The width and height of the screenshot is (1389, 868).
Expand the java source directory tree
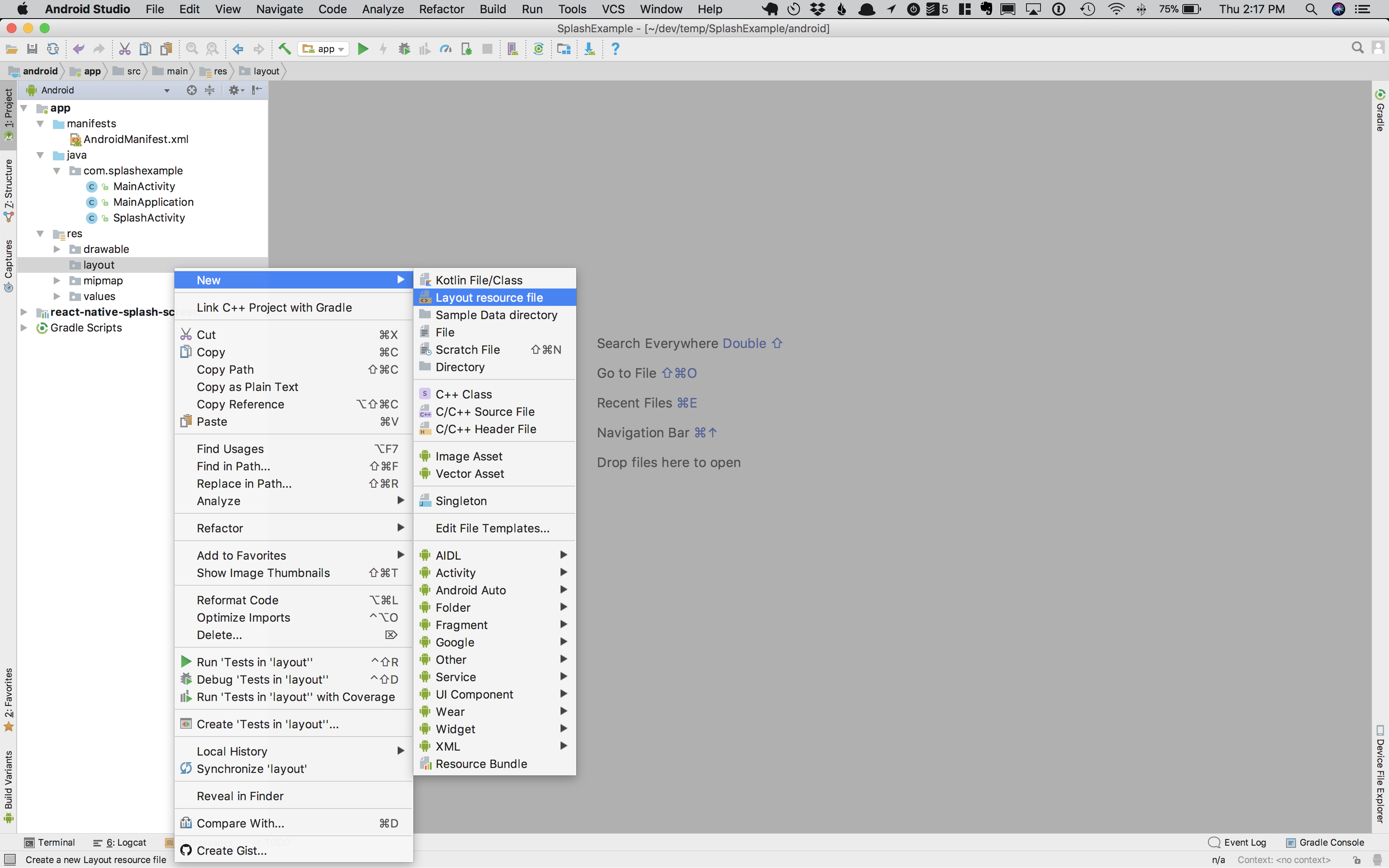41,154
